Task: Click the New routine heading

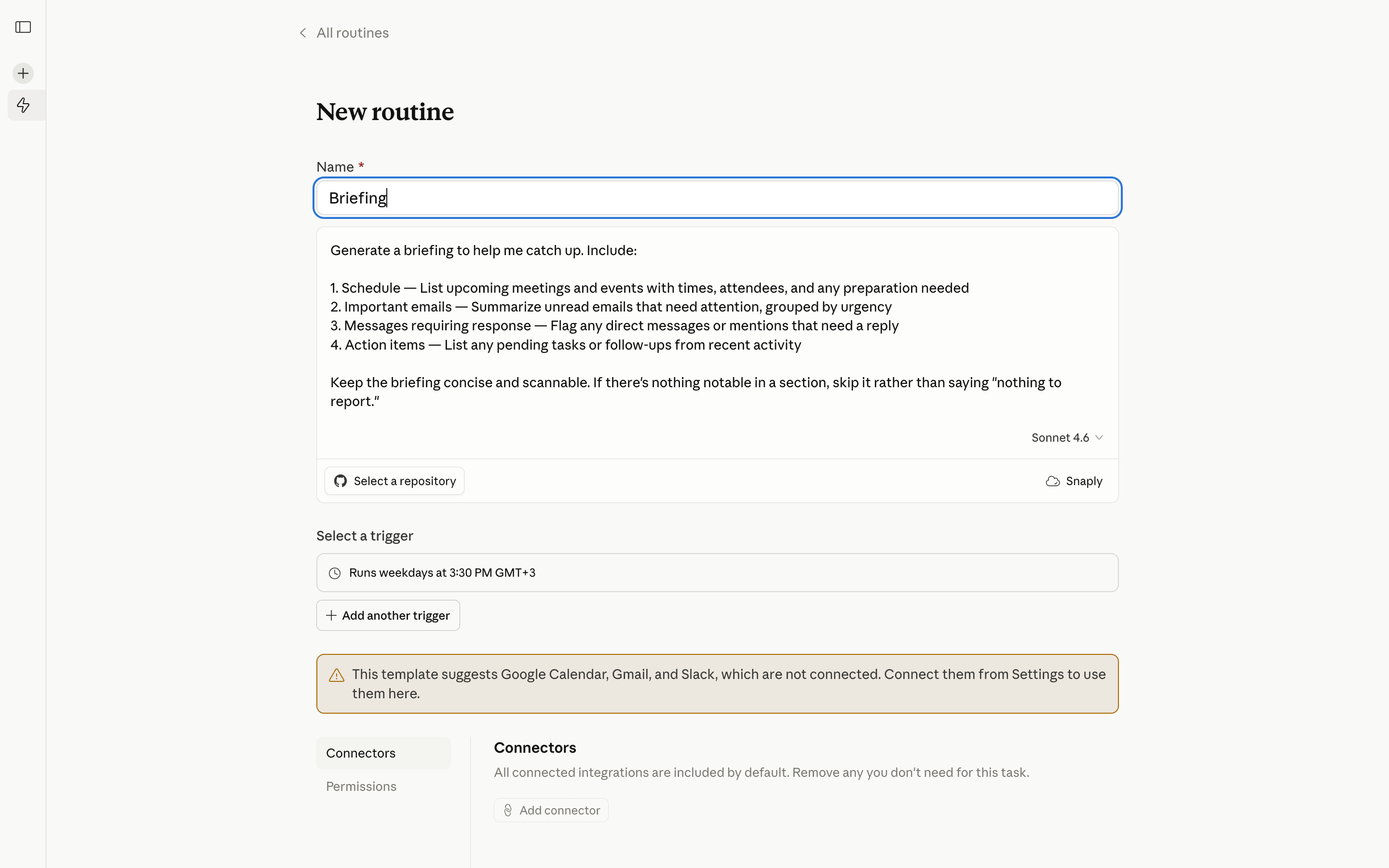Action: [x=385, y=112]
